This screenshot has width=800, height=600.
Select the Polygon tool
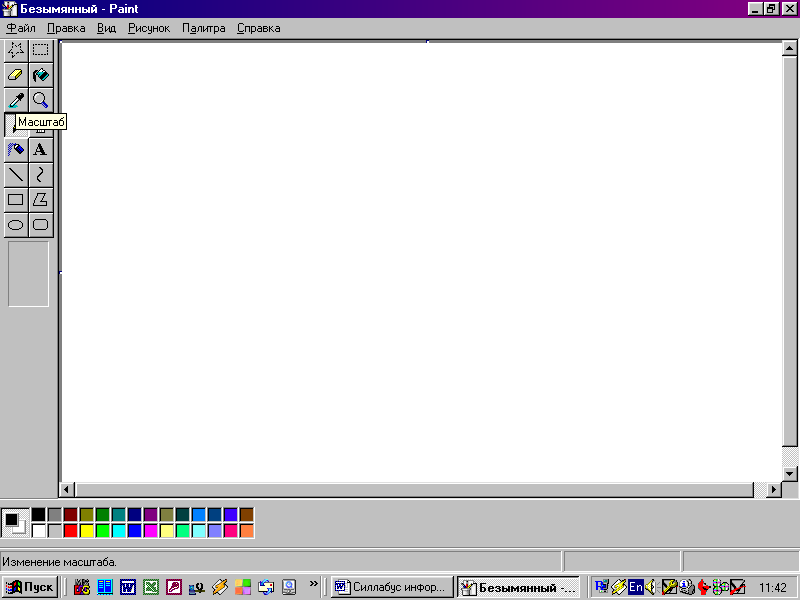click(x=41, y=199)
